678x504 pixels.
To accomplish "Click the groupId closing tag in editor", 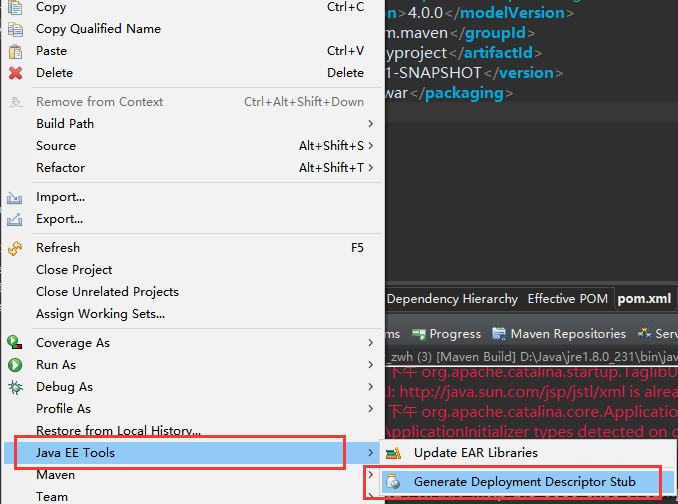I will tap(492, 33).
